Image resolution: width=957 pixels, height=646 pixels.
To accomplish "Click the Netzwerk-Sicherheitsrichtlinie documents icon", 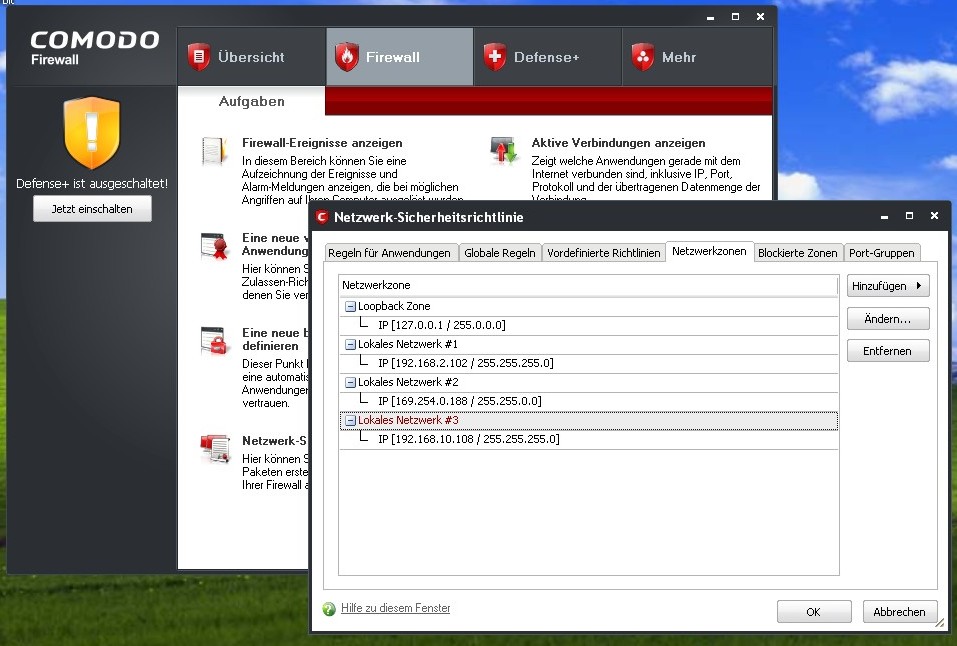I will [x=215, y=449].
